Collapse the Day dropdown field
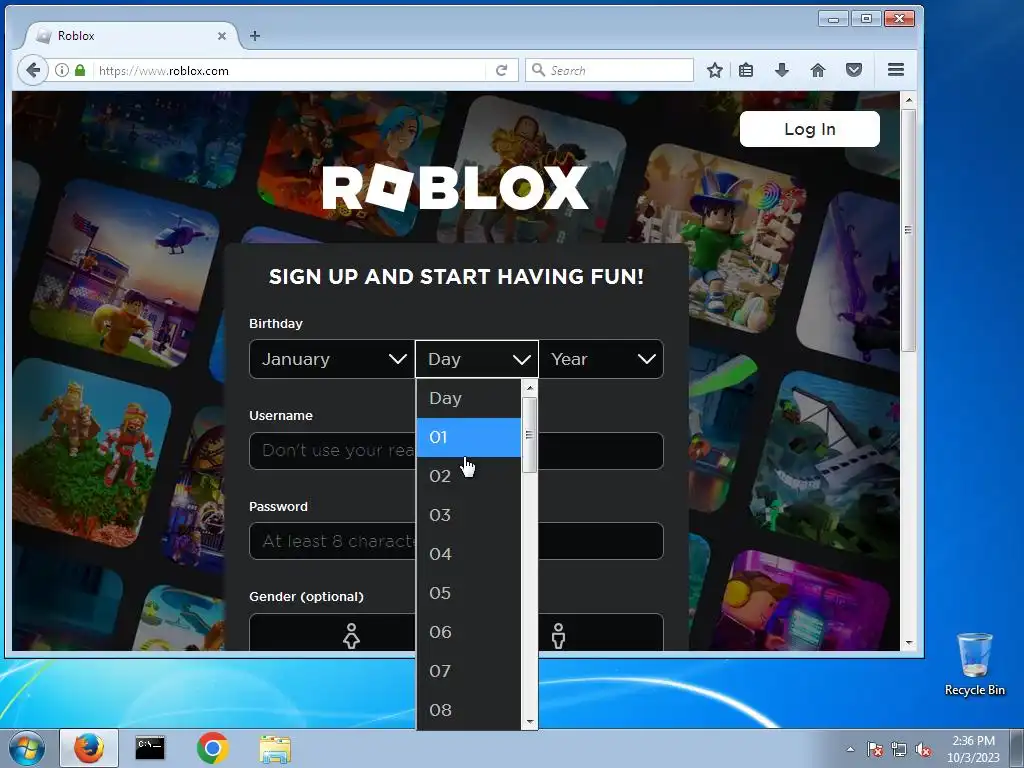 point(477,359)
